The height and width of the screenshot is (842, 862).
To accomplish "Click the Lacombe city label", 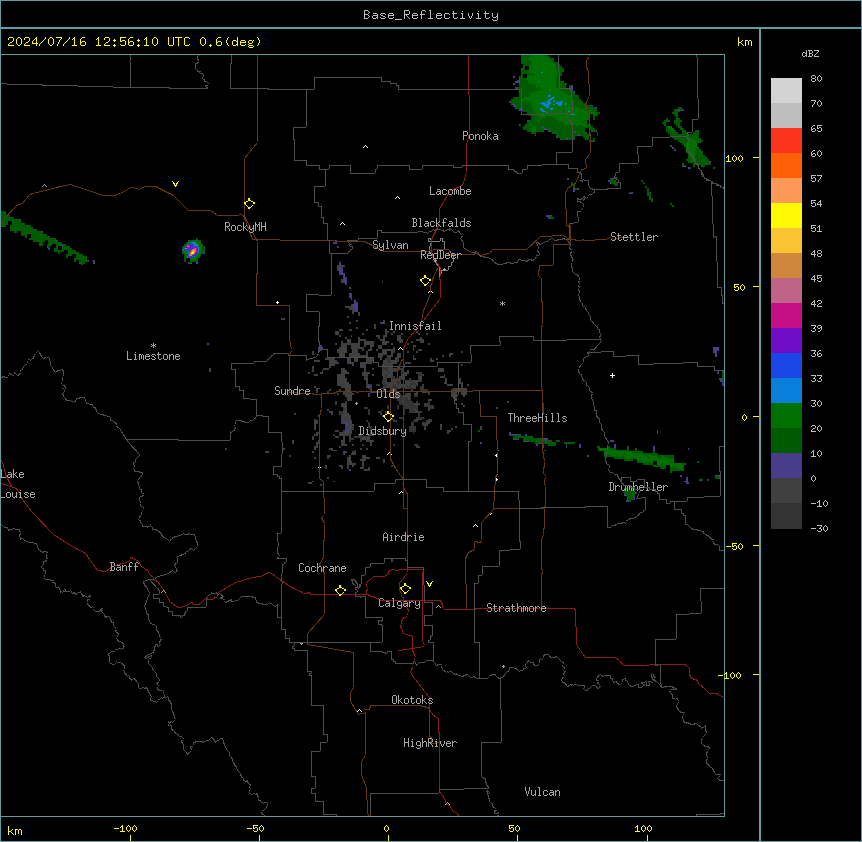I will (450, 191).
